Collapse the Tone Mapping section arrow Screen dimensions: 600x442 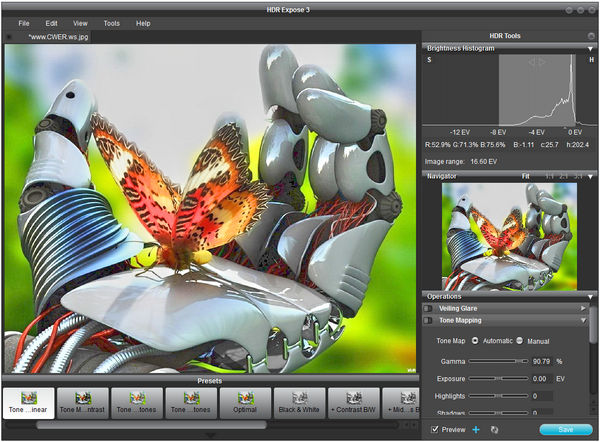point(583,321)
